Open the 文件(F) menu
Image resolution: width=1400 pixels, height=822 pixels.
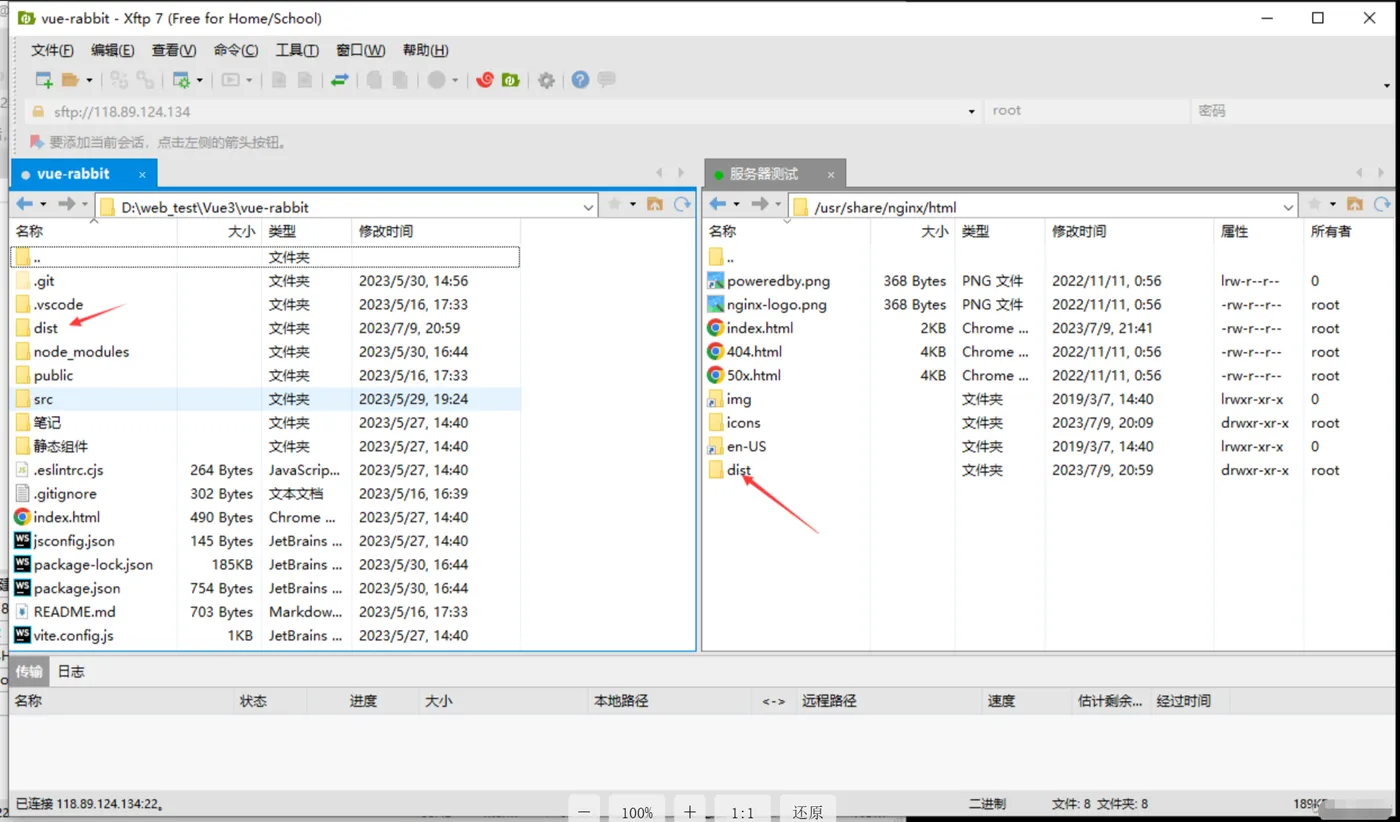[x=52, y=50]
